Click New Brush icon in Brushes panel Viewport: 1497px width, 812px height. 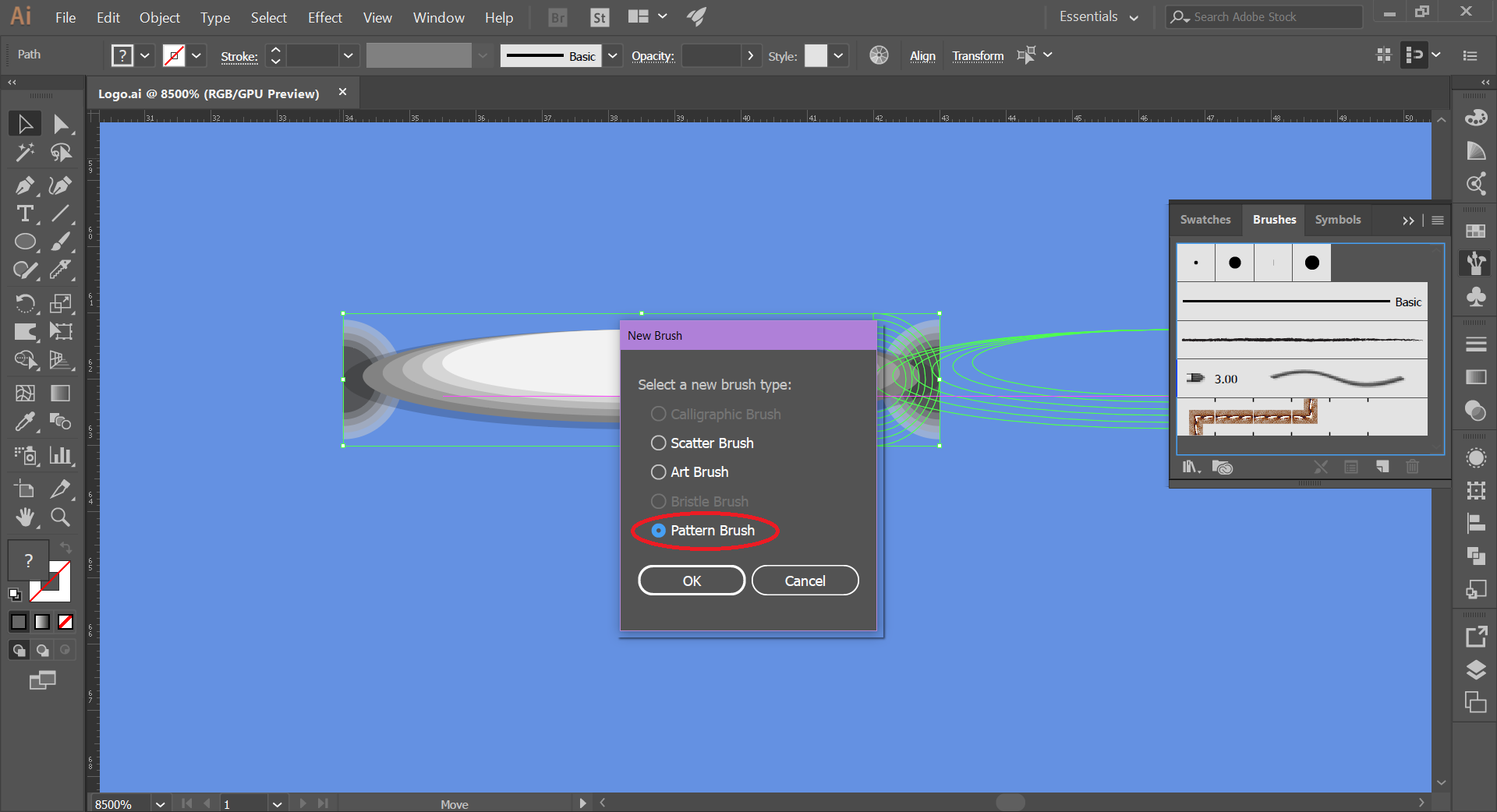(1382, 467)
